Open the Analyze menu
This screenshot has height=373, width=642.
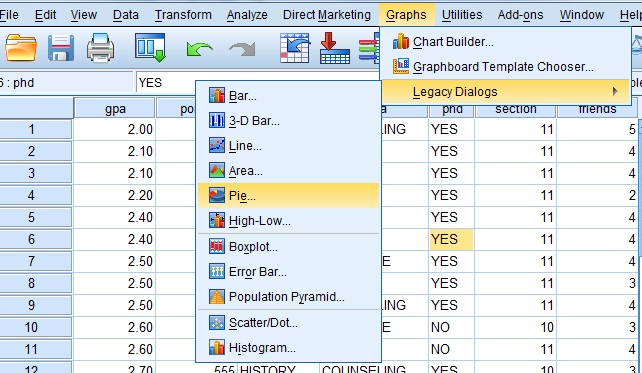tap(247, 15)
